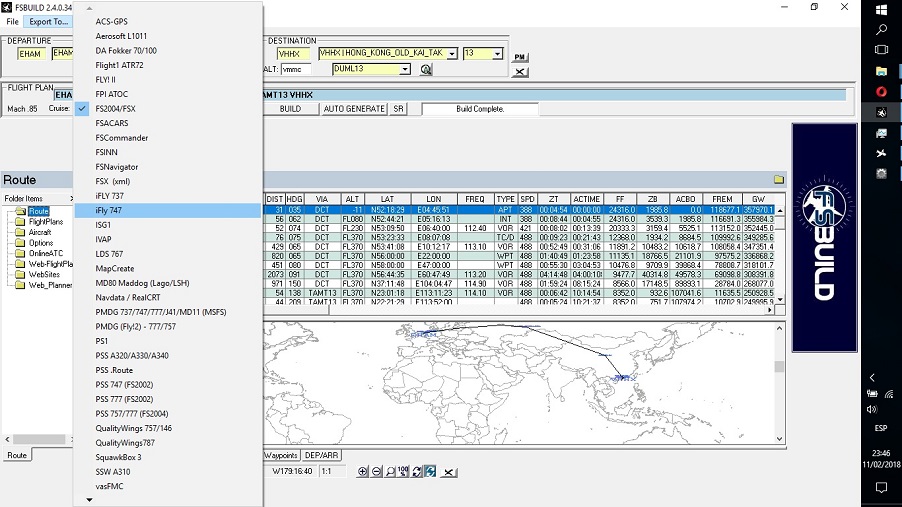This screenshot has height=507, width=902.
Task: Switch to the Waypoints tab
Action: 281,455
